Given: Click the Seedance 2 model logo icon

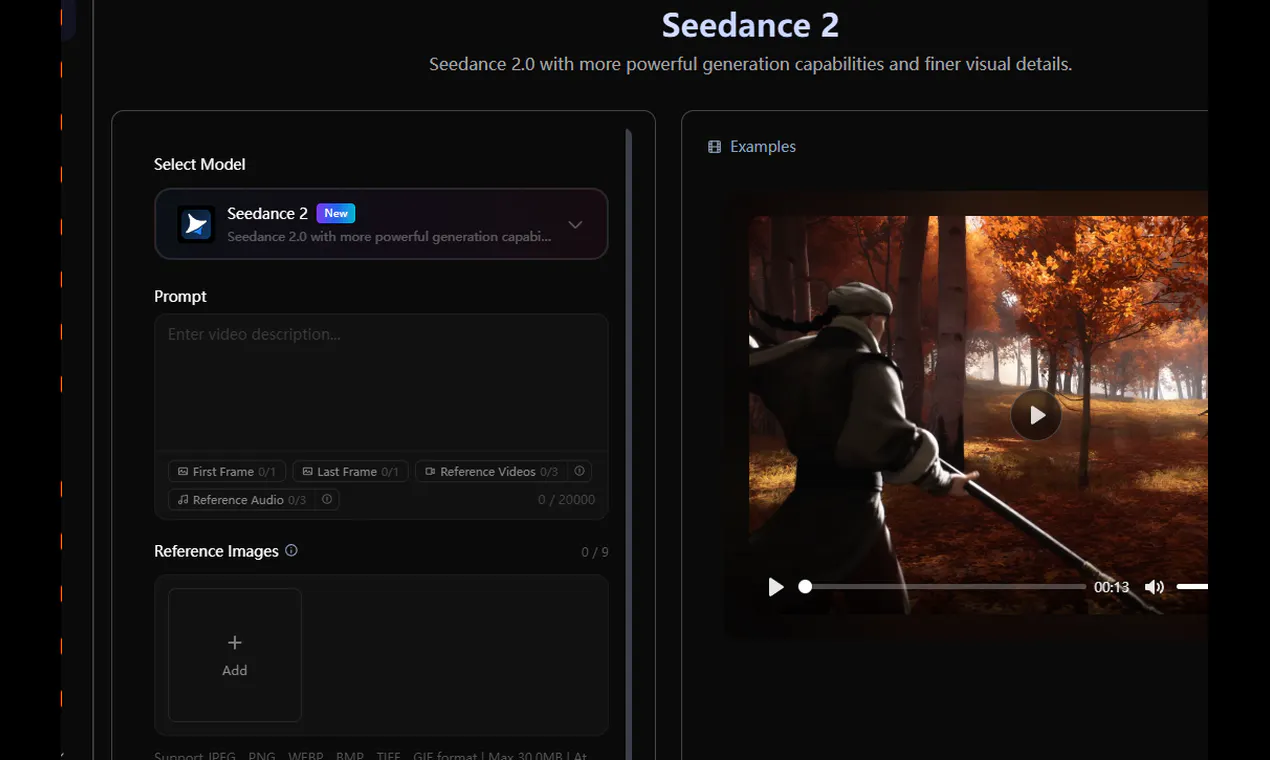Looking at the screenshot, I should point(196,224).
